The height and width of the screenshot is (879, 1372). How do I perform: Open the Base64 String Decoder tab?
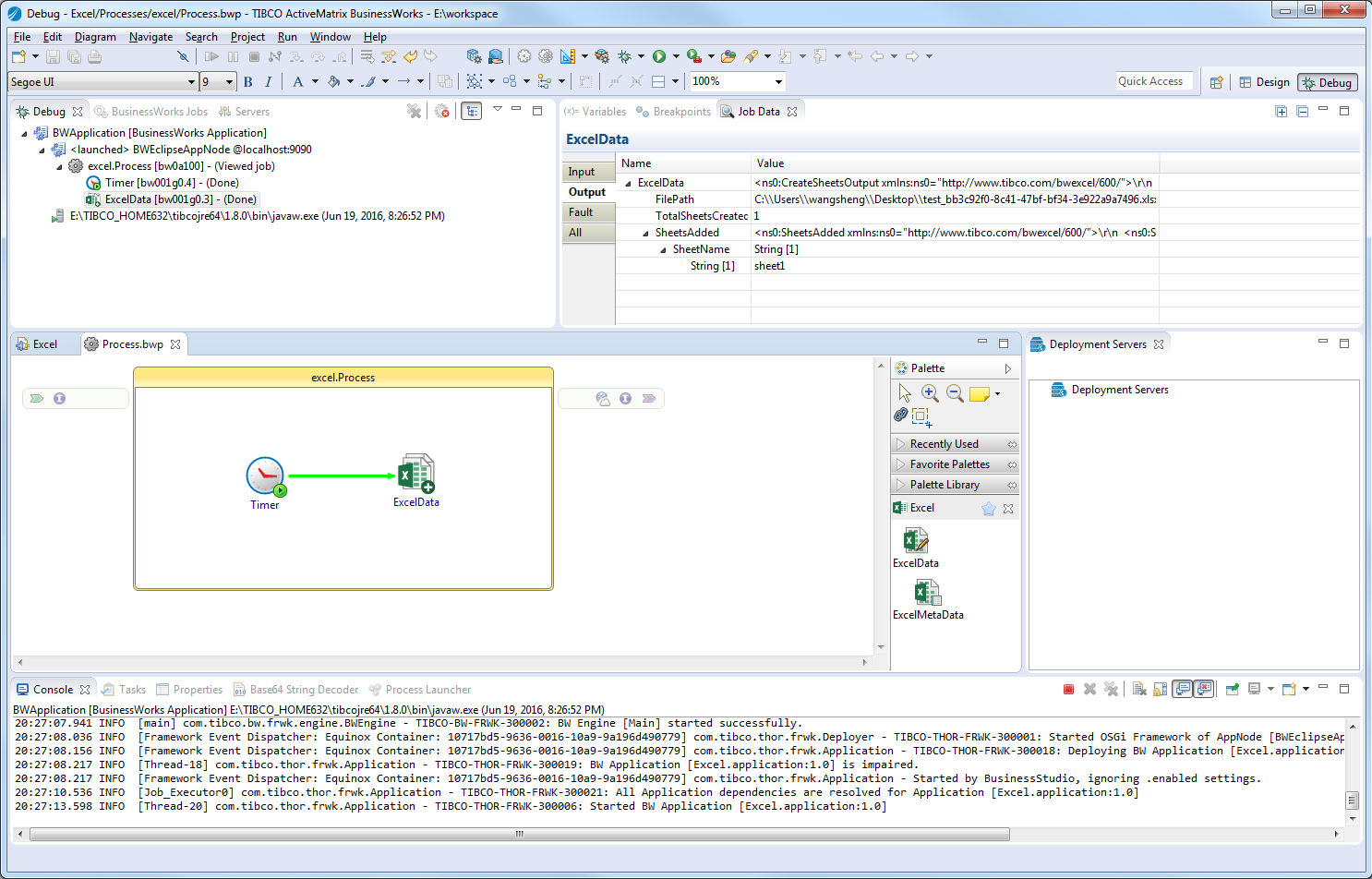295,690
